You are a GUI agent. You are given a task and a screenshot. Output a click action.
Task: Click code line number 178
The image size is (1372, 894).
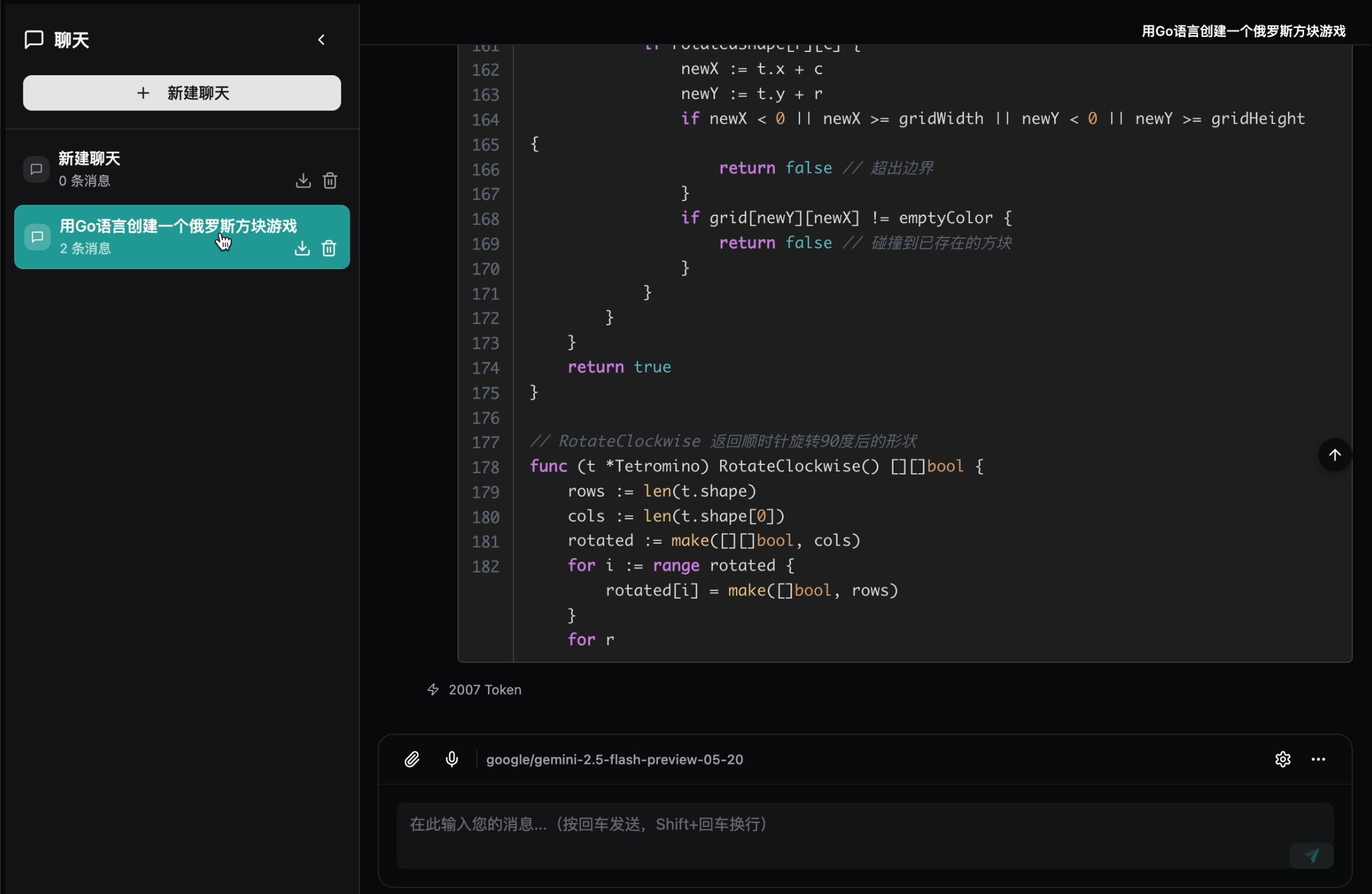[x=486, y=467]
